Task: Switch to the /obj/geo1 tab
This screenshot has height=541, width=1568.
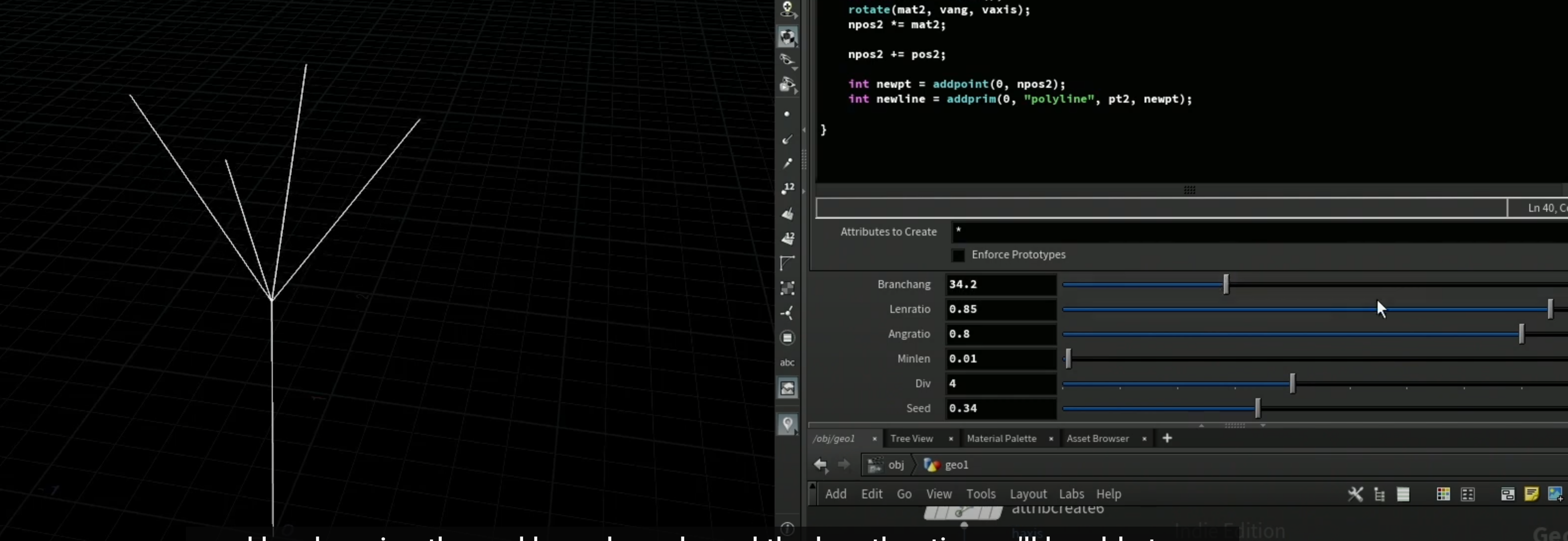Action: pyautogui.click(x=835, y=439)
